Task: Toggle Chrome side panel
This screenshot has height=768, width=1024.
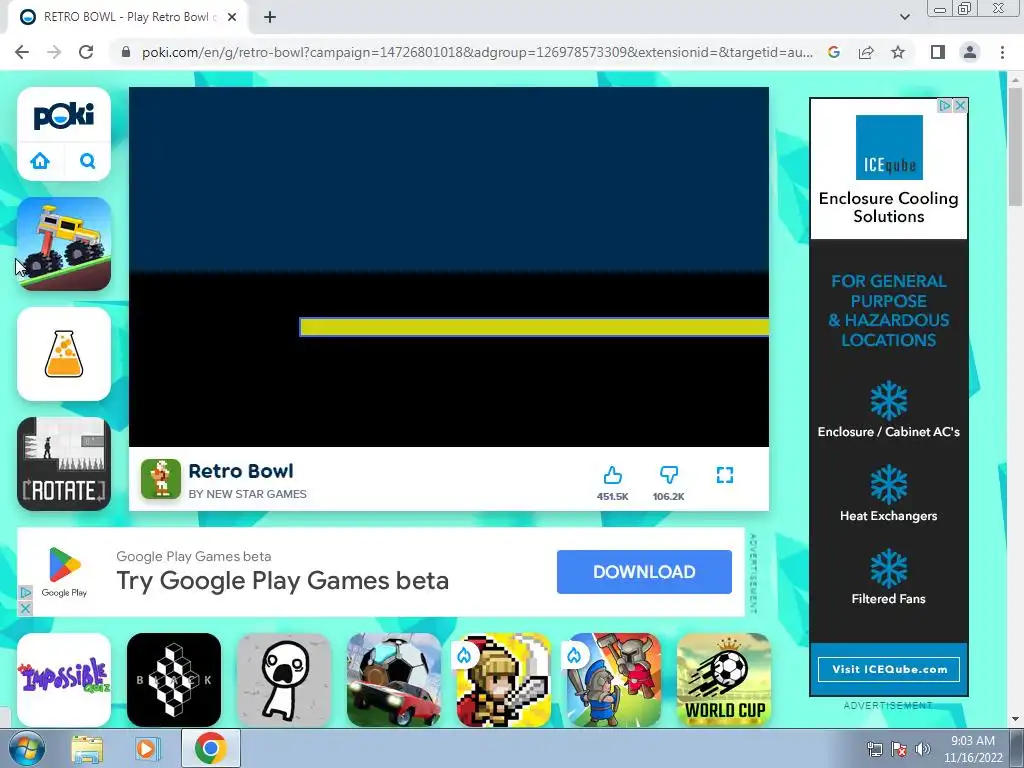Action: pyautogui.click(x=938, y=52)
